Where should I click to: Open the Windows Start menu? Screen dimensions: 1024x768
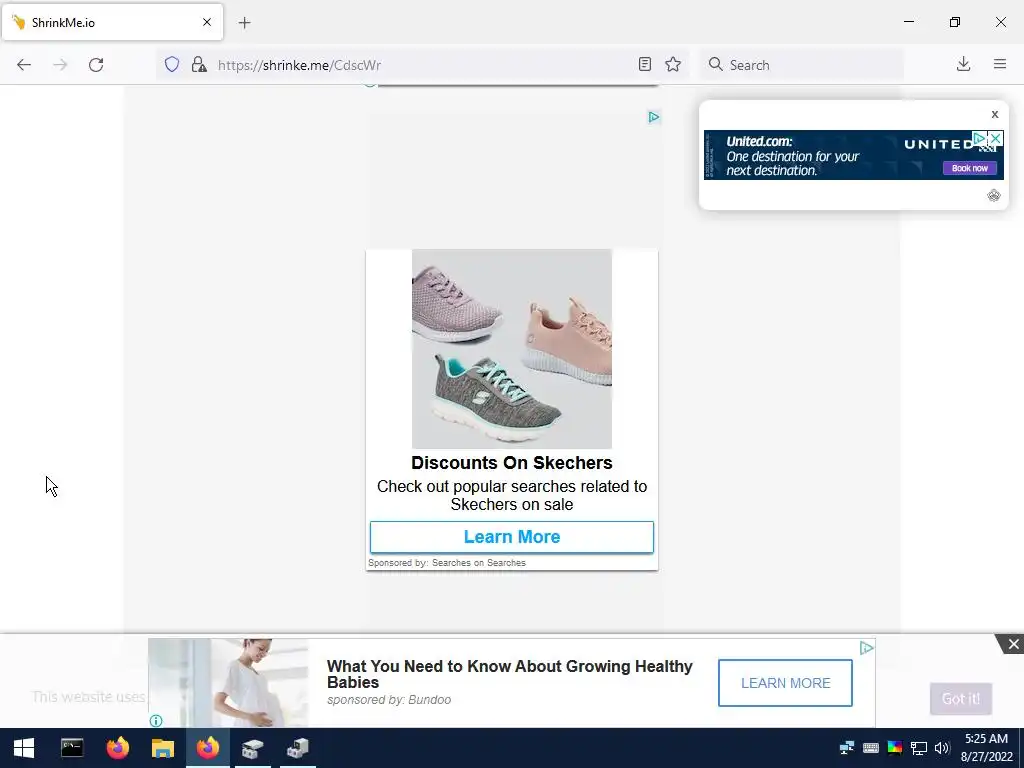(x=24, y=748)
